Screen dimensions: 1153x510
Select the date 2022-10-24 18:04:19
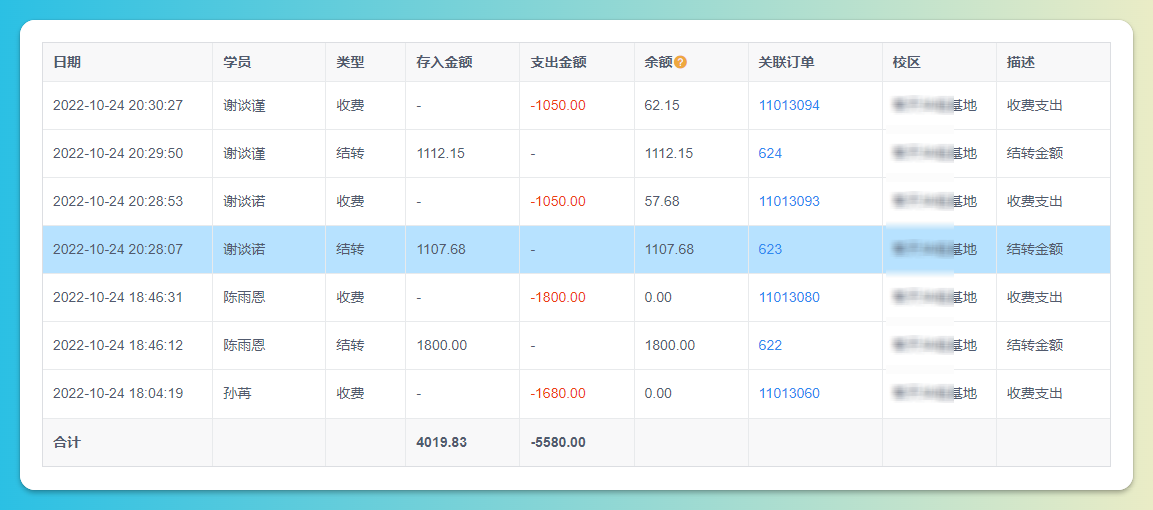click(x=118, y=393)
